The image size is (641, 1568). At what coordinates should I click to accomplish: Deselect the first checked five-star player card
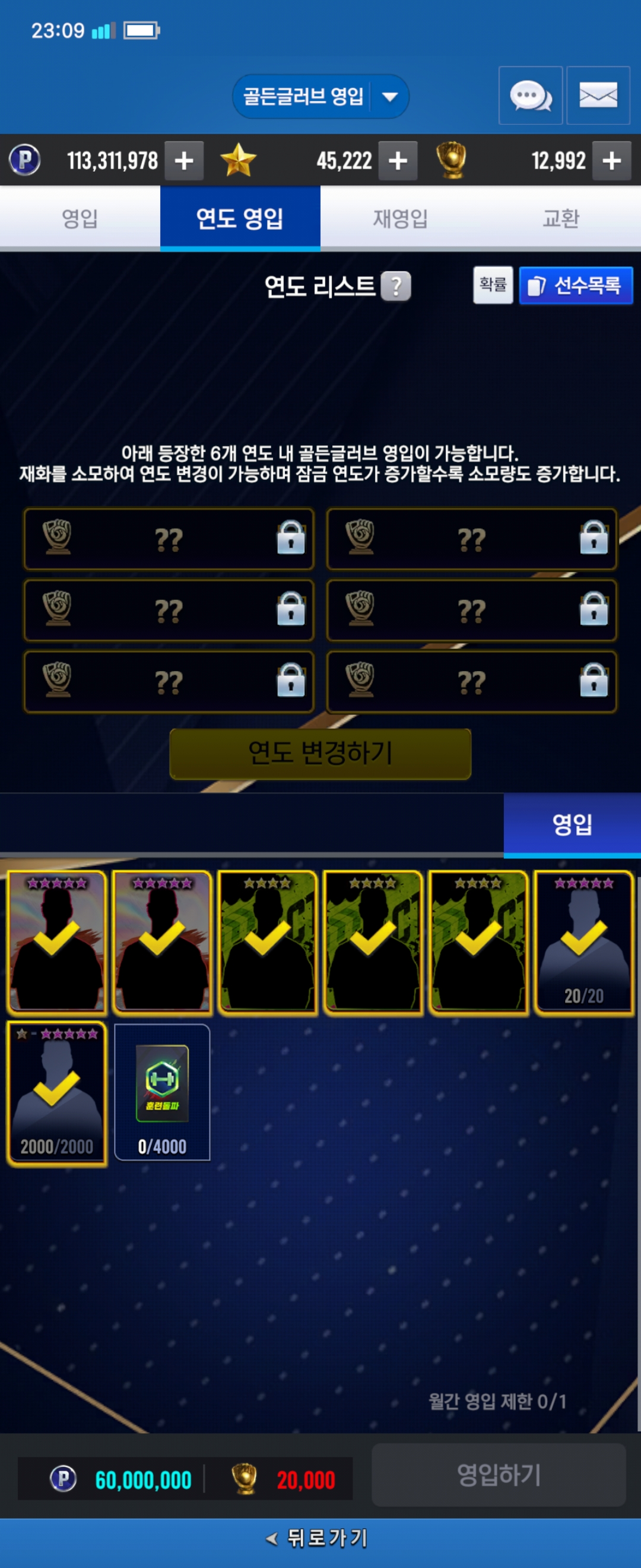[x=56, y=942]
